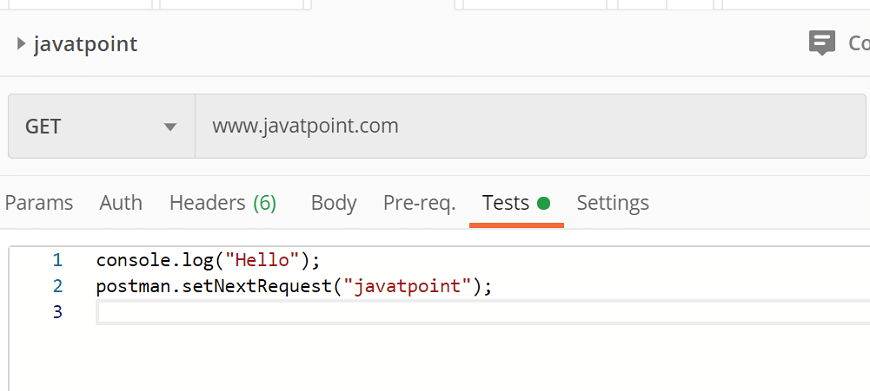The height and width of the screenshot is (391, 870).
Task: Open the Pre-req. tab
Action: (419, 204)
